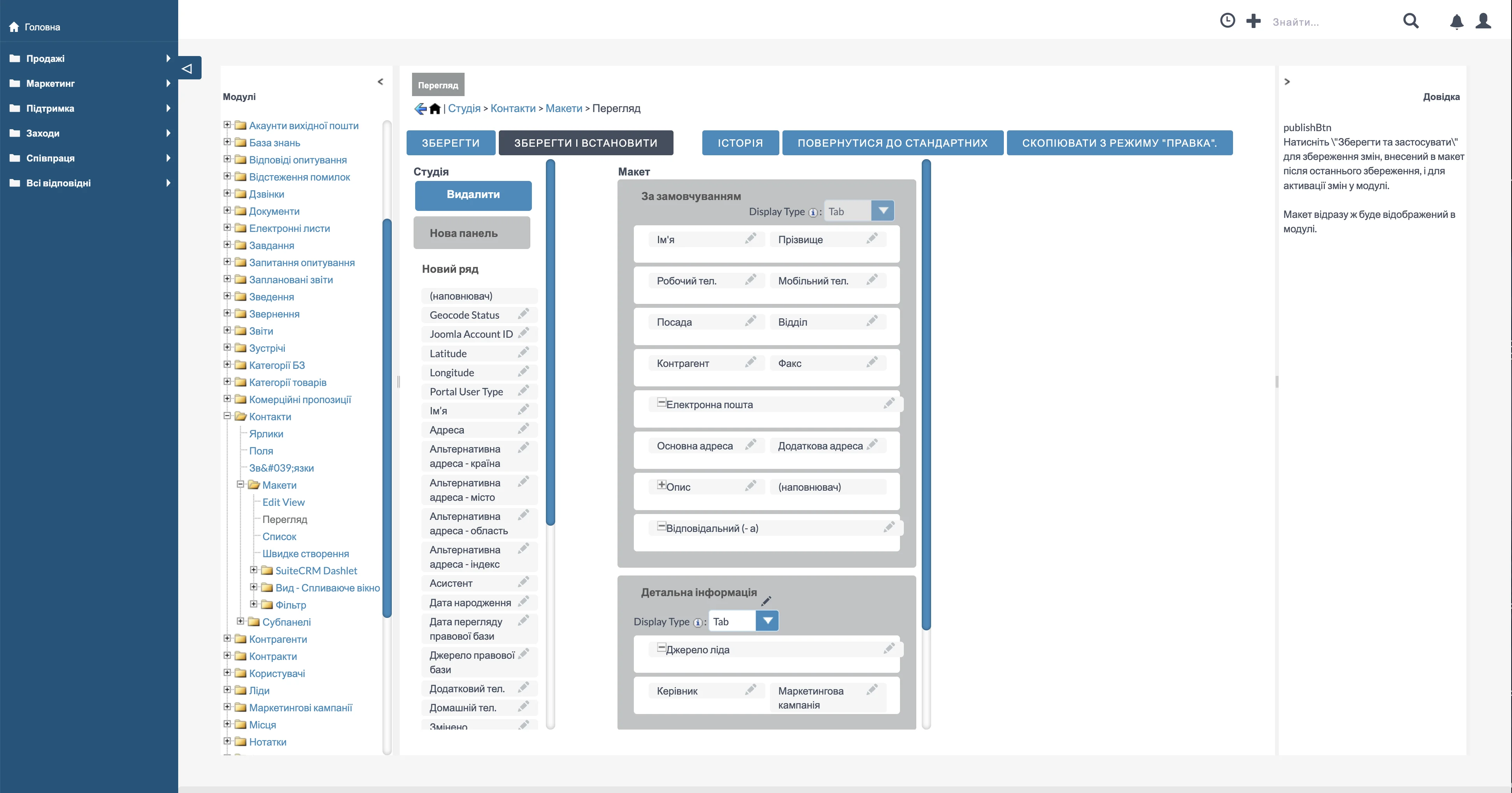The width and height of the screenshot is (1512, 793).
Task: Expand the Контрагенти module tree folder
Action: click(227, 639)
